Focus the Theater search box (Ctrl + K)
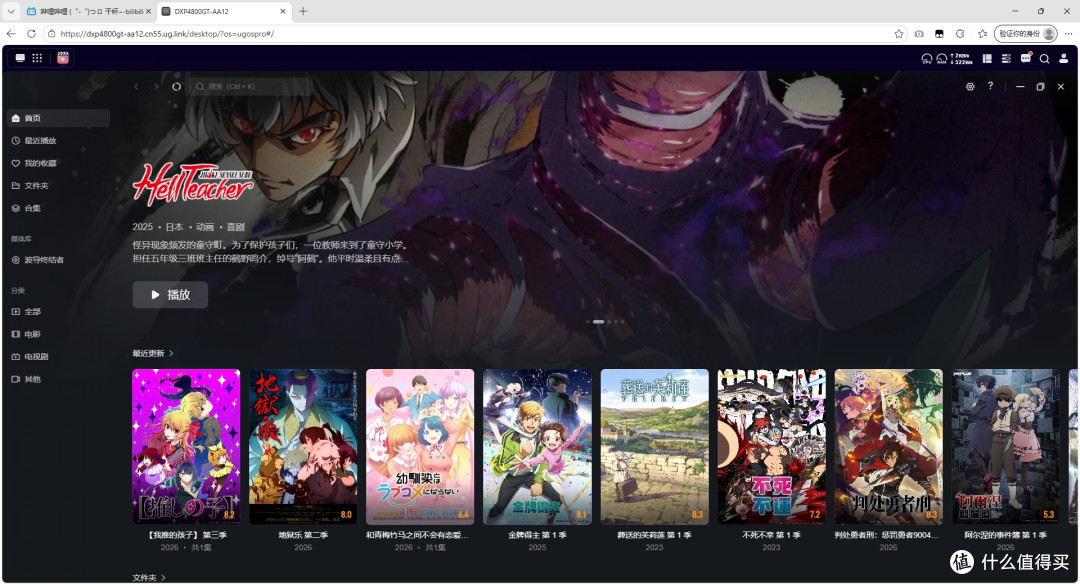 click(x=251, y=87)
